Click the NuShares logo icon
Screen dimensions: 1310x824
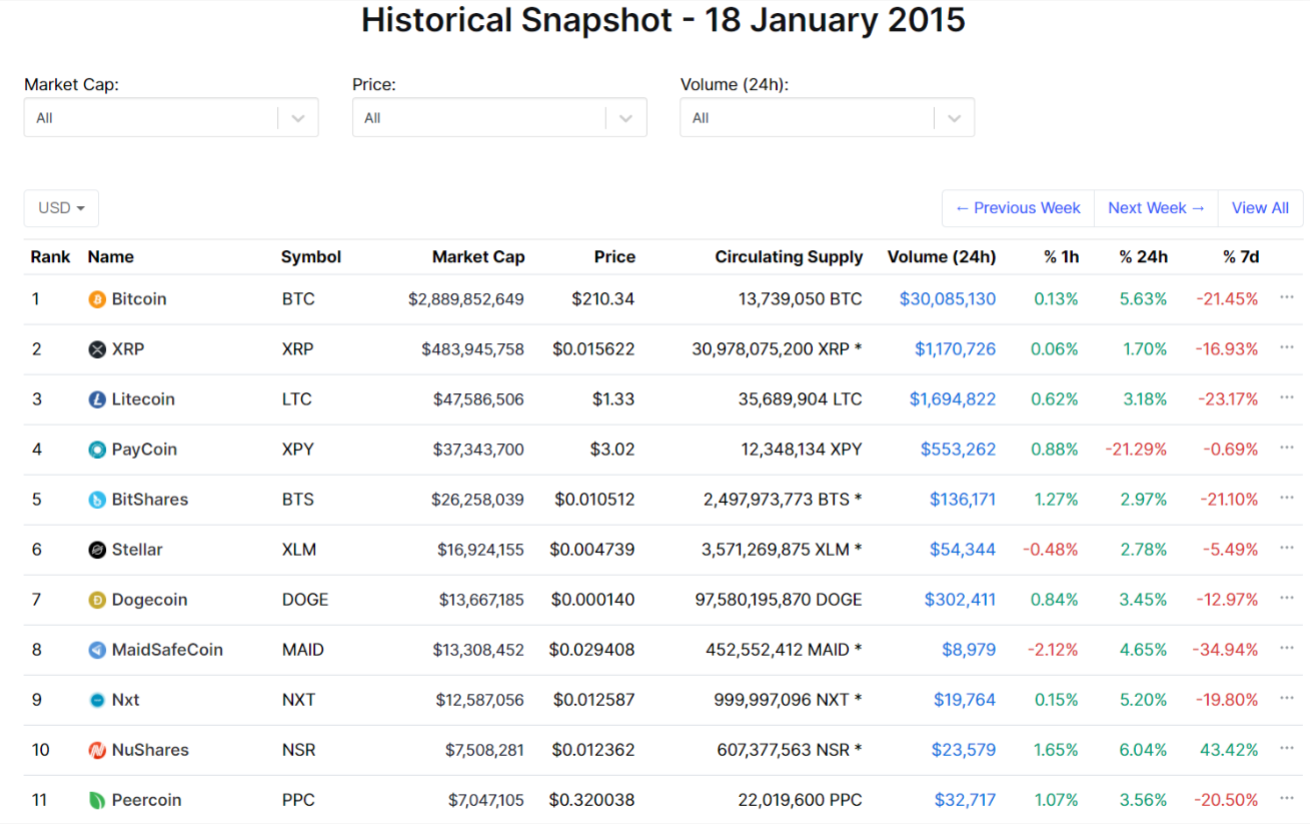tap(97, 750)
